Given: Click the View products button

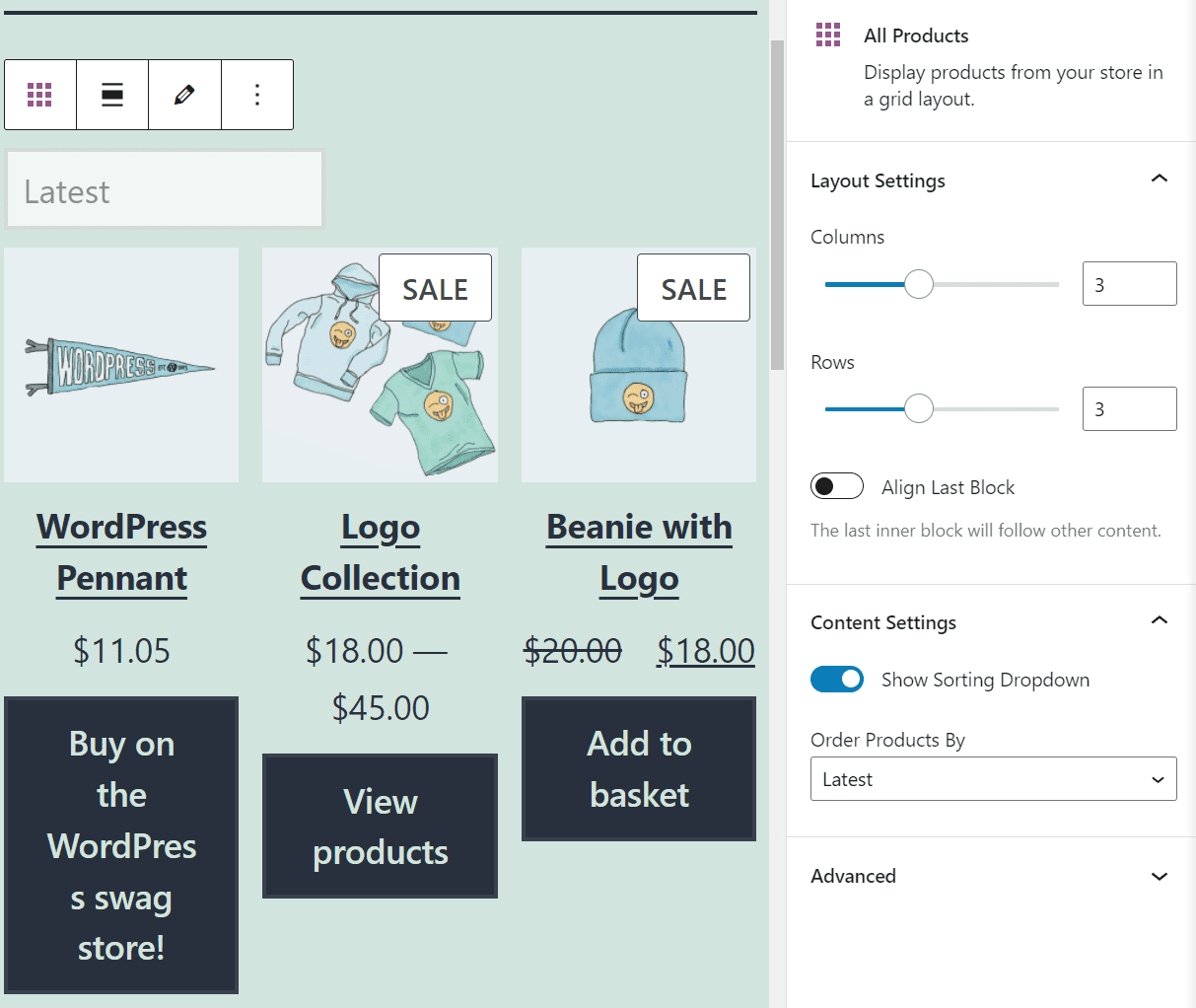Looking at the screenshot, I should pyautogui.click(x=380, y=826).
